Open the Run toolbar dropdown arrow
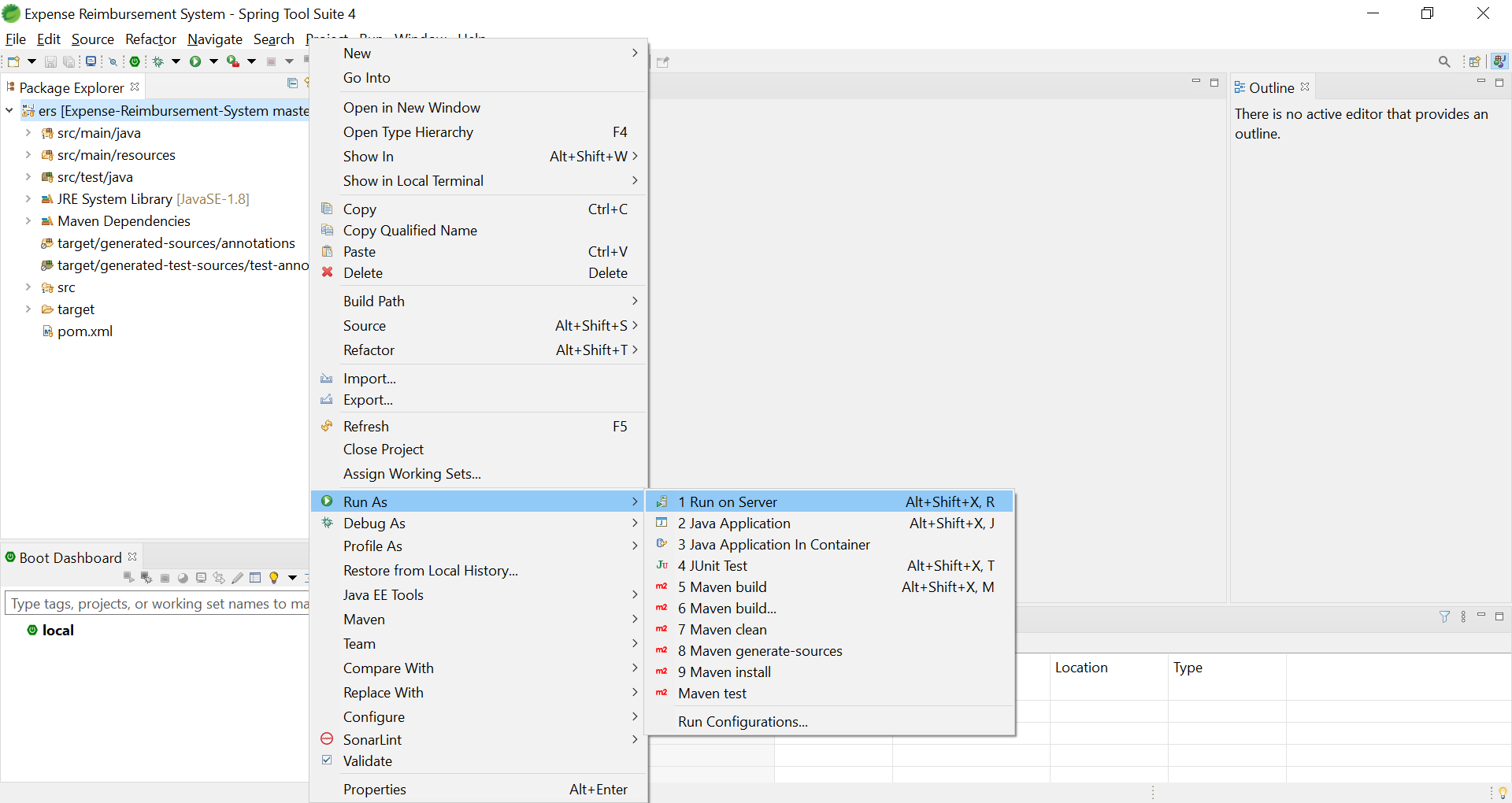The height and width of the screenshot is (803, 1512). coord(213,61)
